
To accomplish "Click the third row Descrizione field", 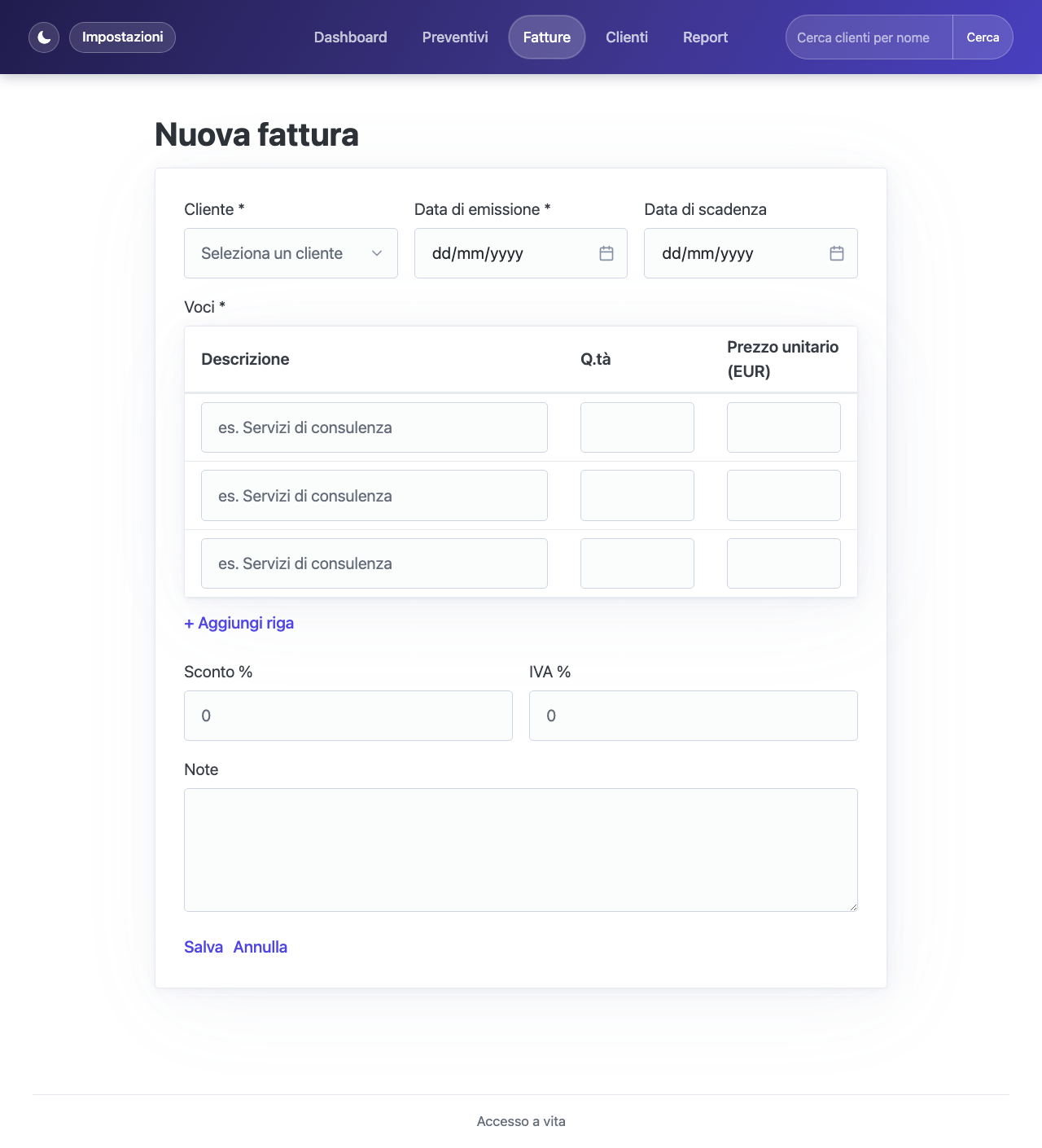I will 374,563.
